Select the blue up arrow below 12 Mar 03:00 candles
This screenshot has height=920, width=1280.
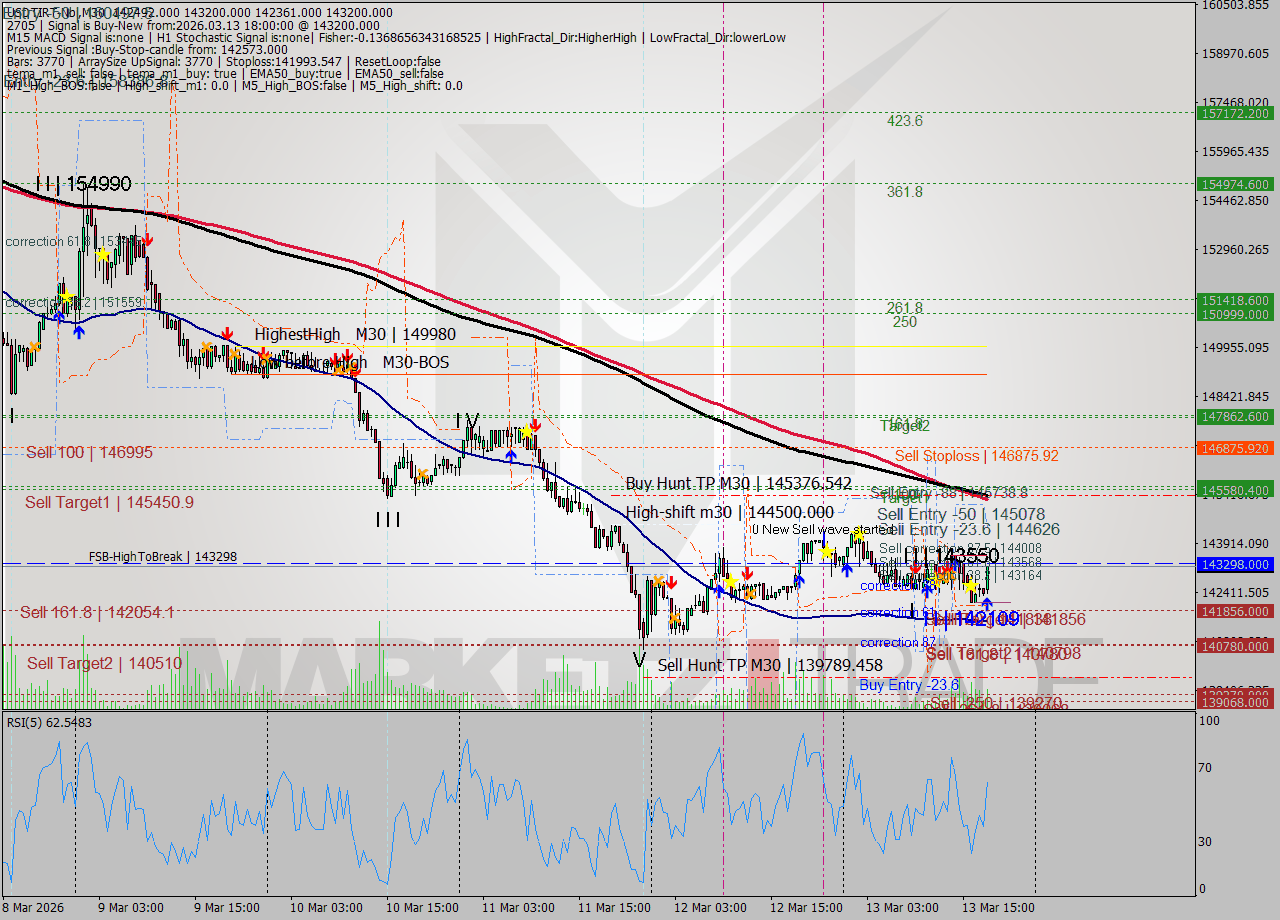coord(719,591)
